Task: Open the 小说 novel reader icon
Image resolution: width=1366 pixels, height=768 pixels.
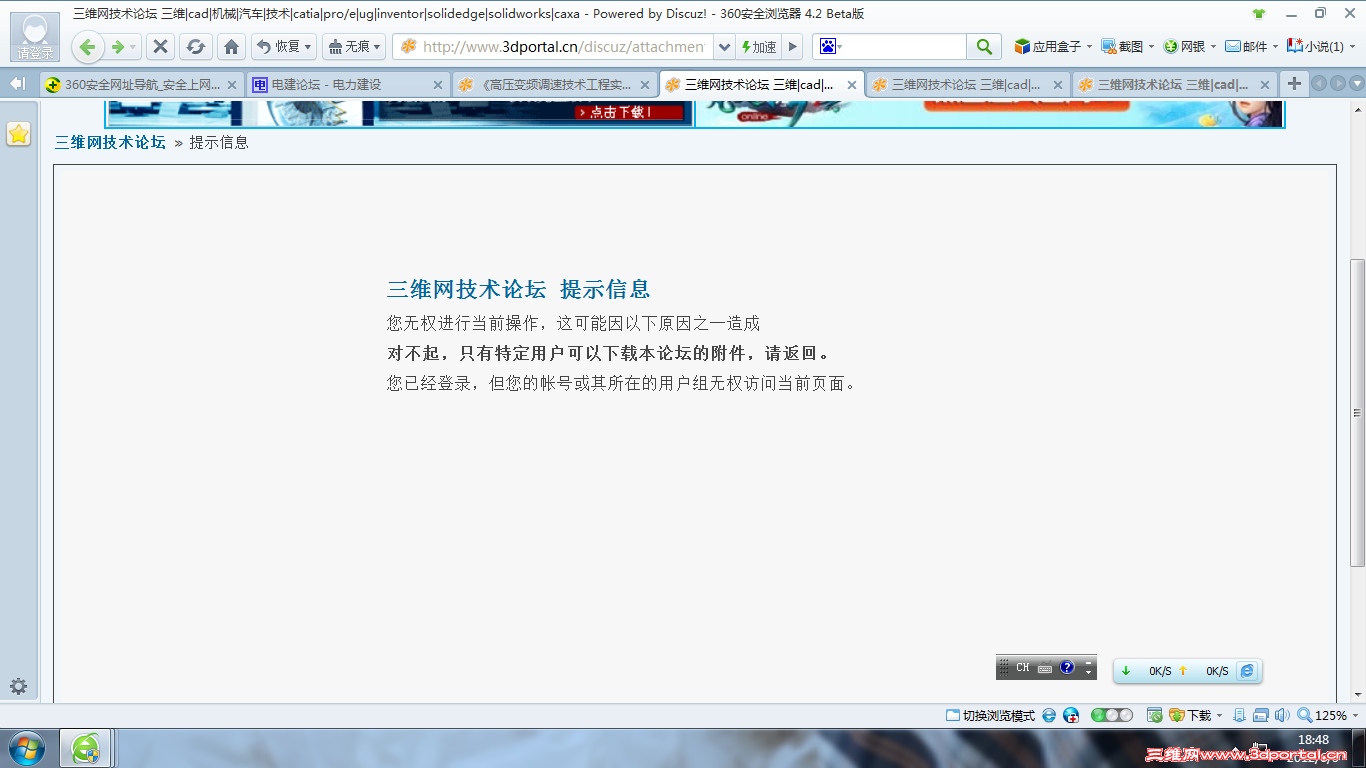Action: click(1308, 46)
